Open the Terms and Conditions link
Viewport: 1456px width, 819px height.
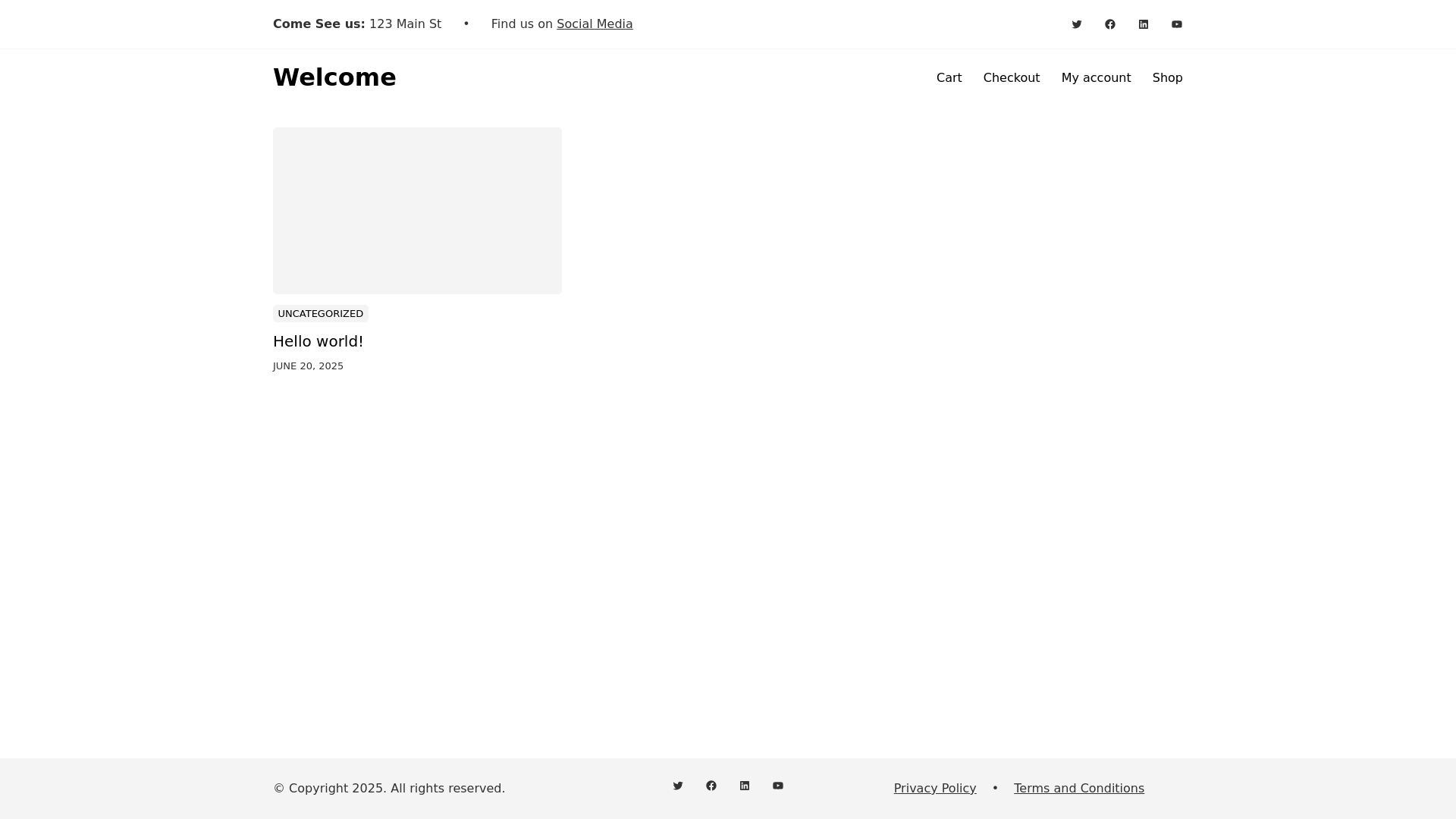[x=1079, y=789]
